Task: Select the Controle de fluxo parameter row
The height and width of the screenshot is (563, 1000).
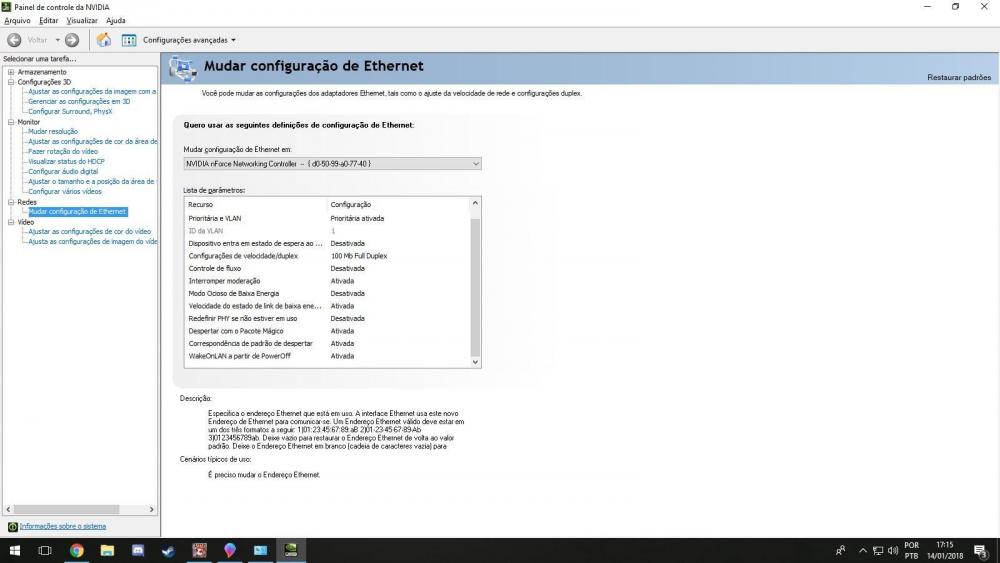Action: point(215,268)
